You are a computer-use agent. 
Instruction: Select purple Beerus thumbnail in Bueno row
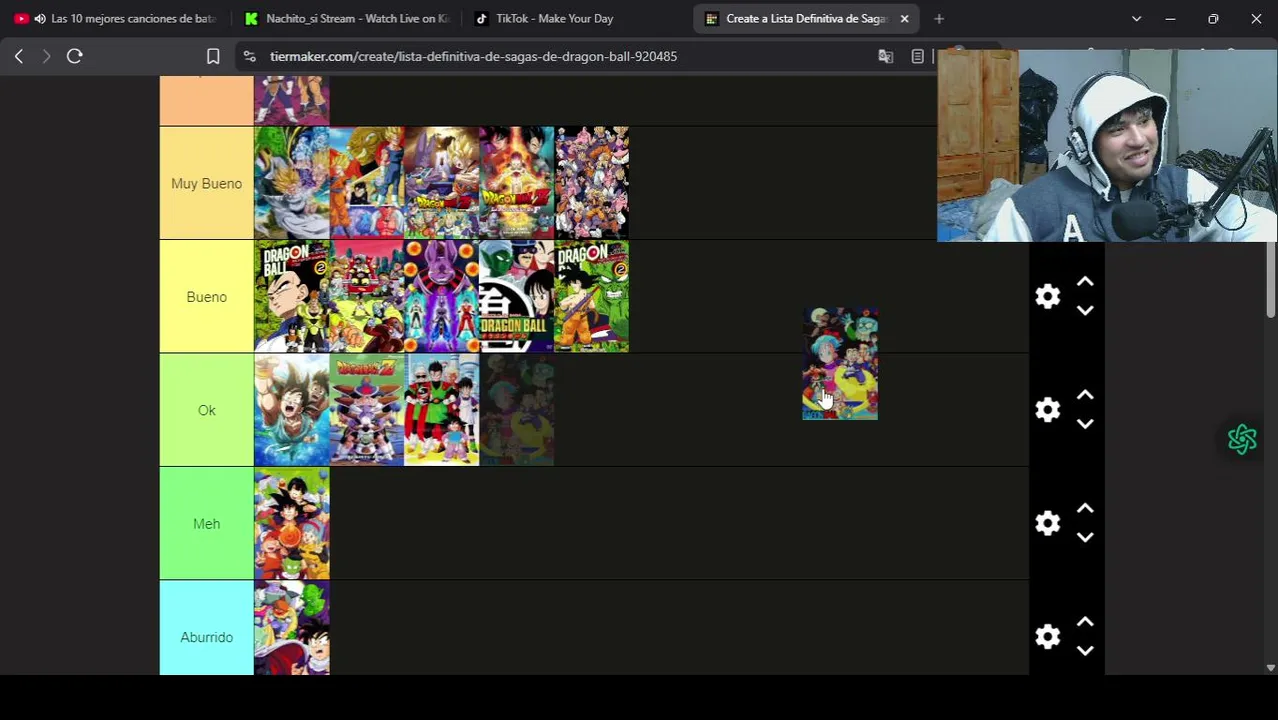tap(442, 297)
